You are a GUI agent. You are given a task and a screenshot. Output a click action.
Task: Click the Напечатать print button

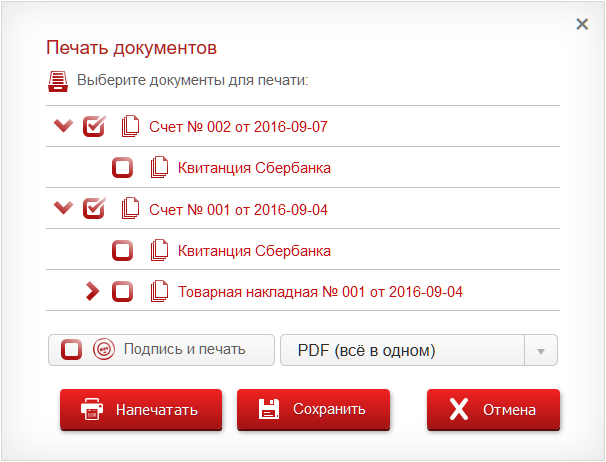click(x=141, y=410)
